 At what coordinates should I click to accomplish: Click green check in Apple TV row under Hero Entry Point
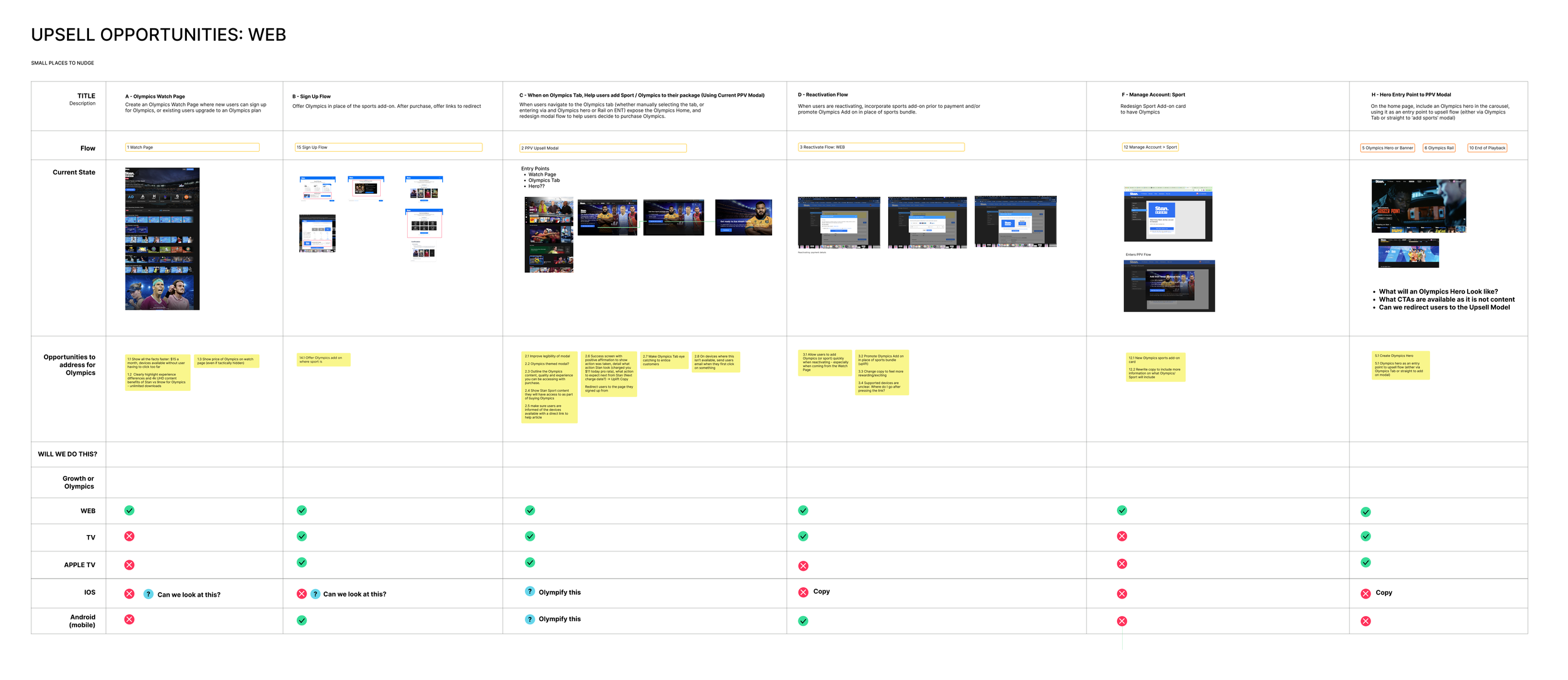coord(1365,563)
